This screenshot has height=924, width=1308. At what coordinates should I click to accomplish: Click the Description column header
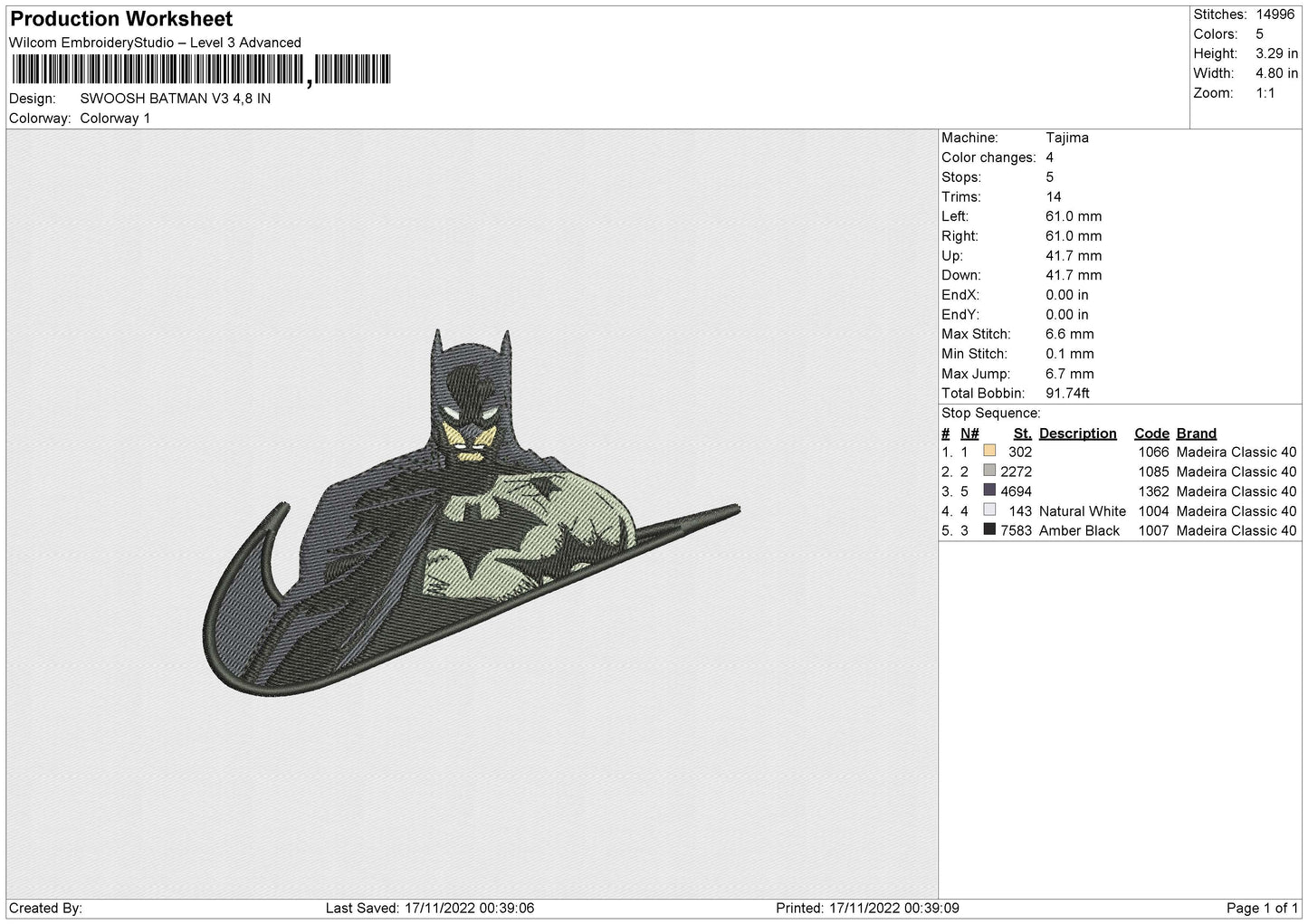[1077, 433]
